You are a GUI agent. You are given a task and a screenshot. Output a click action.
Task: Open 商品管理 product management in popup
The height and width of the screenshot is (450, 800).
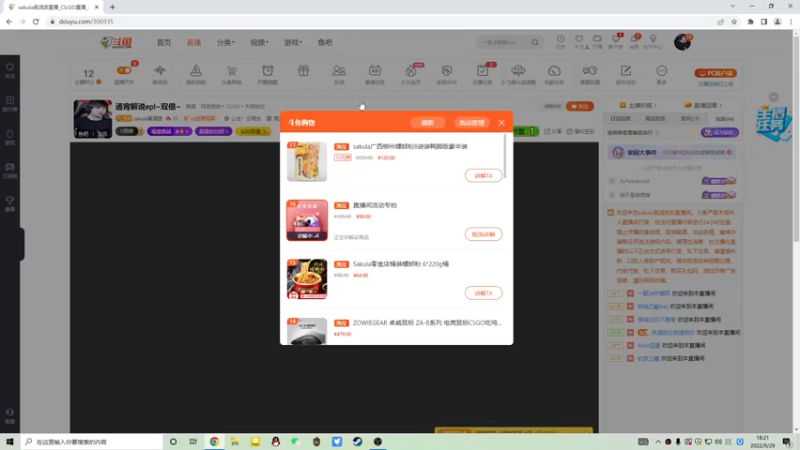pos(471,122)
